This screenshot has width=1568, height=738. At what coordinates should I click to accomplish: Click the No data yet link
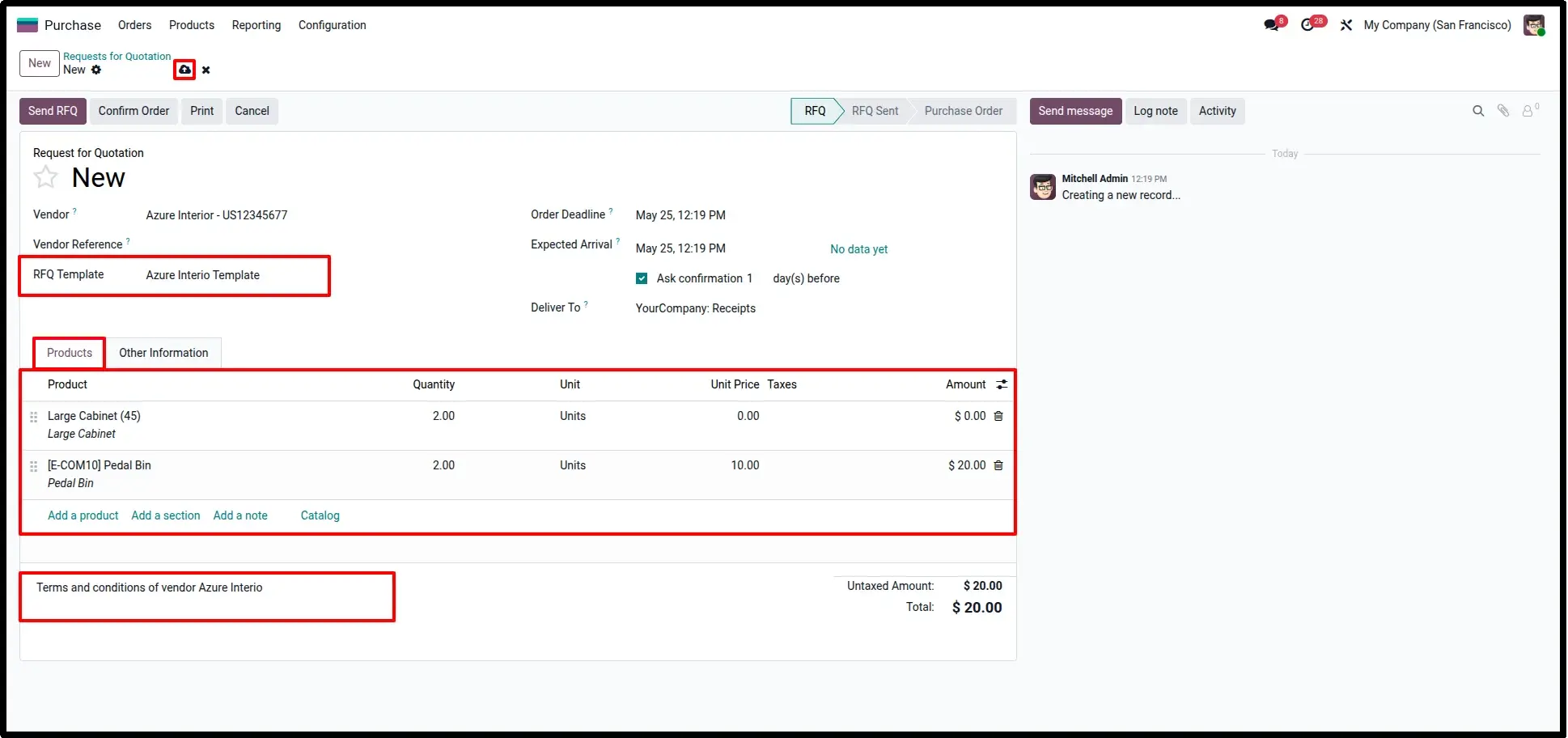coord(858,249)
